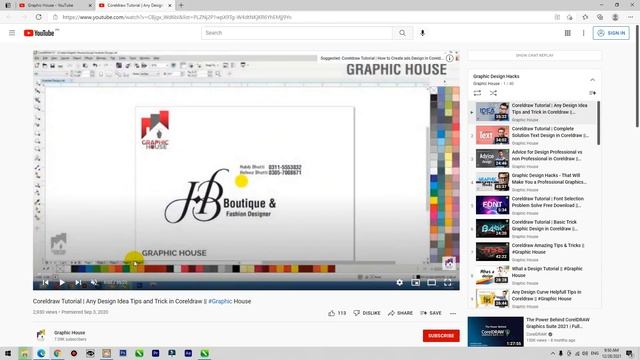Toggle shuffle playlist
Screen dimensions: 640x360
click(493, 93)
